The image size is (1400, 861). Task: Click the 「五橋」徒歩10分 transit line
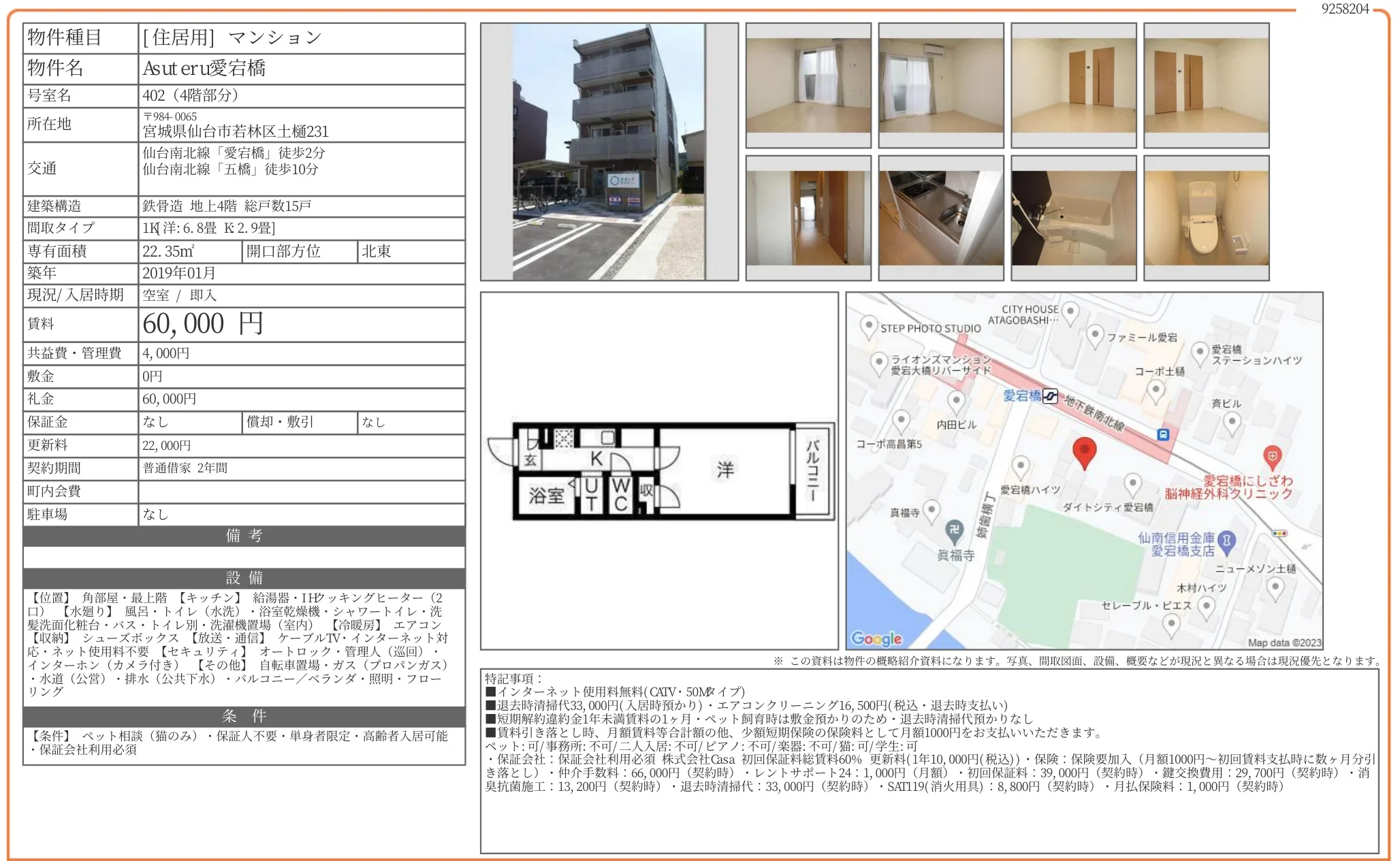point(230,169)
